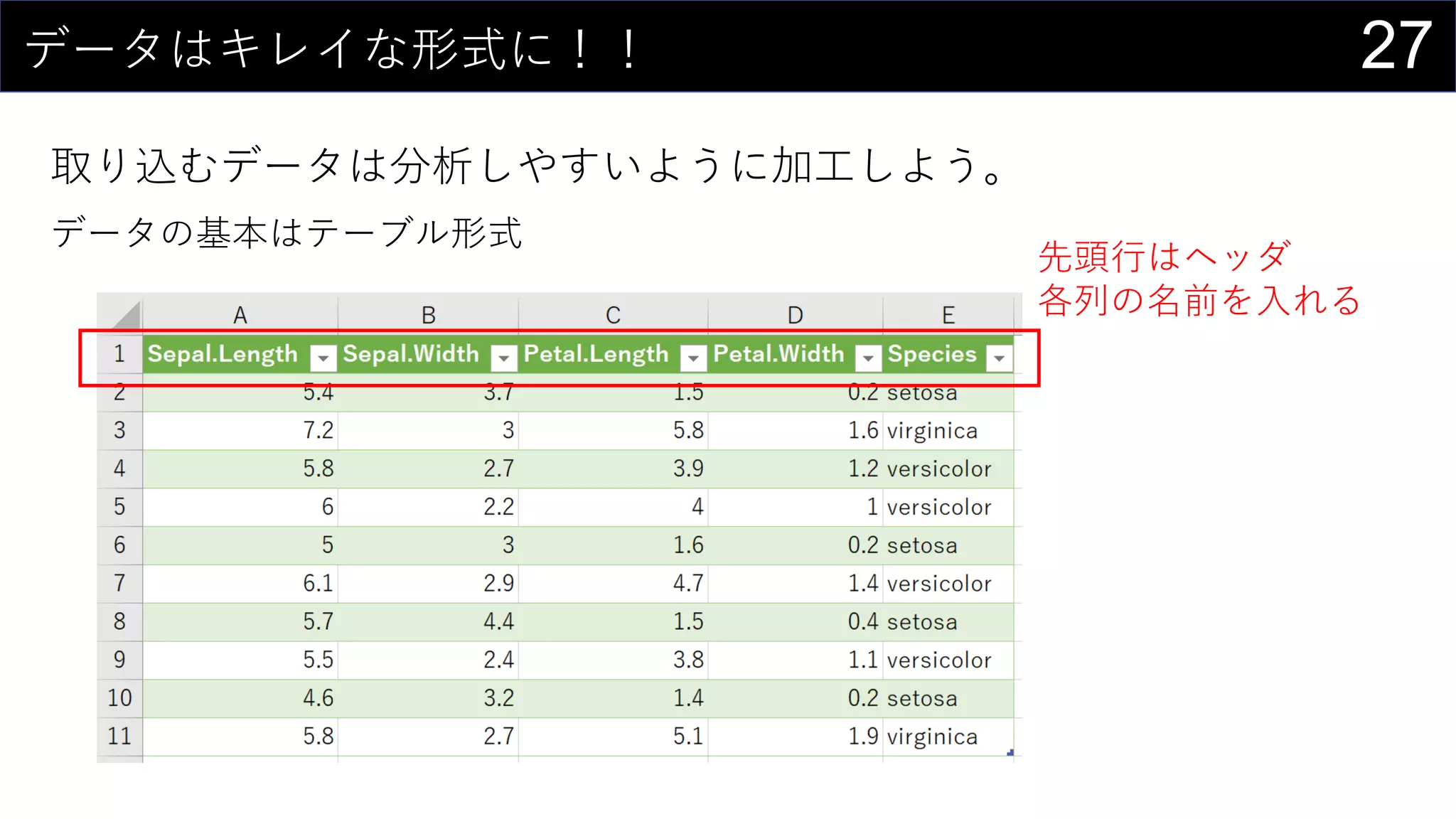Select column A header
The image size is (1456, 819).
(240, 315)
